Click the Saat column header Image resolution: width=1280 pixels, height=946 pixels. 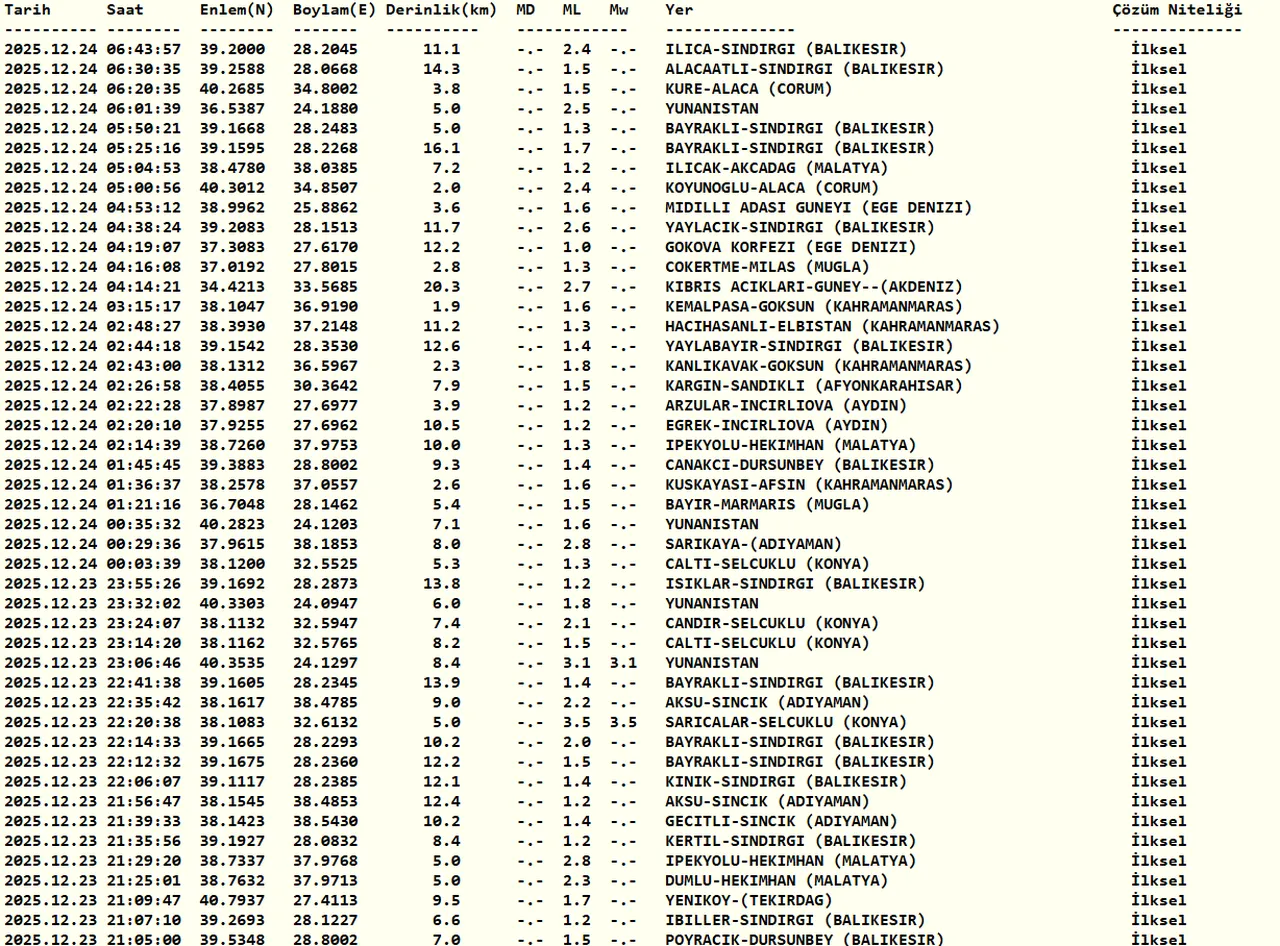125,10
